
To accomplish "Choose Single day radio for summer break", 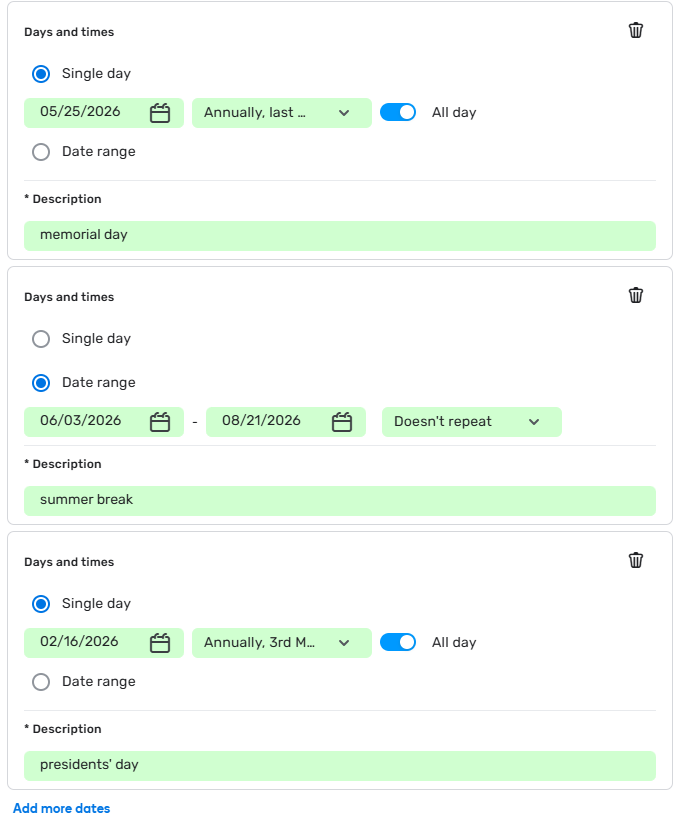I will pyautogui.click(x=41, y=339).
